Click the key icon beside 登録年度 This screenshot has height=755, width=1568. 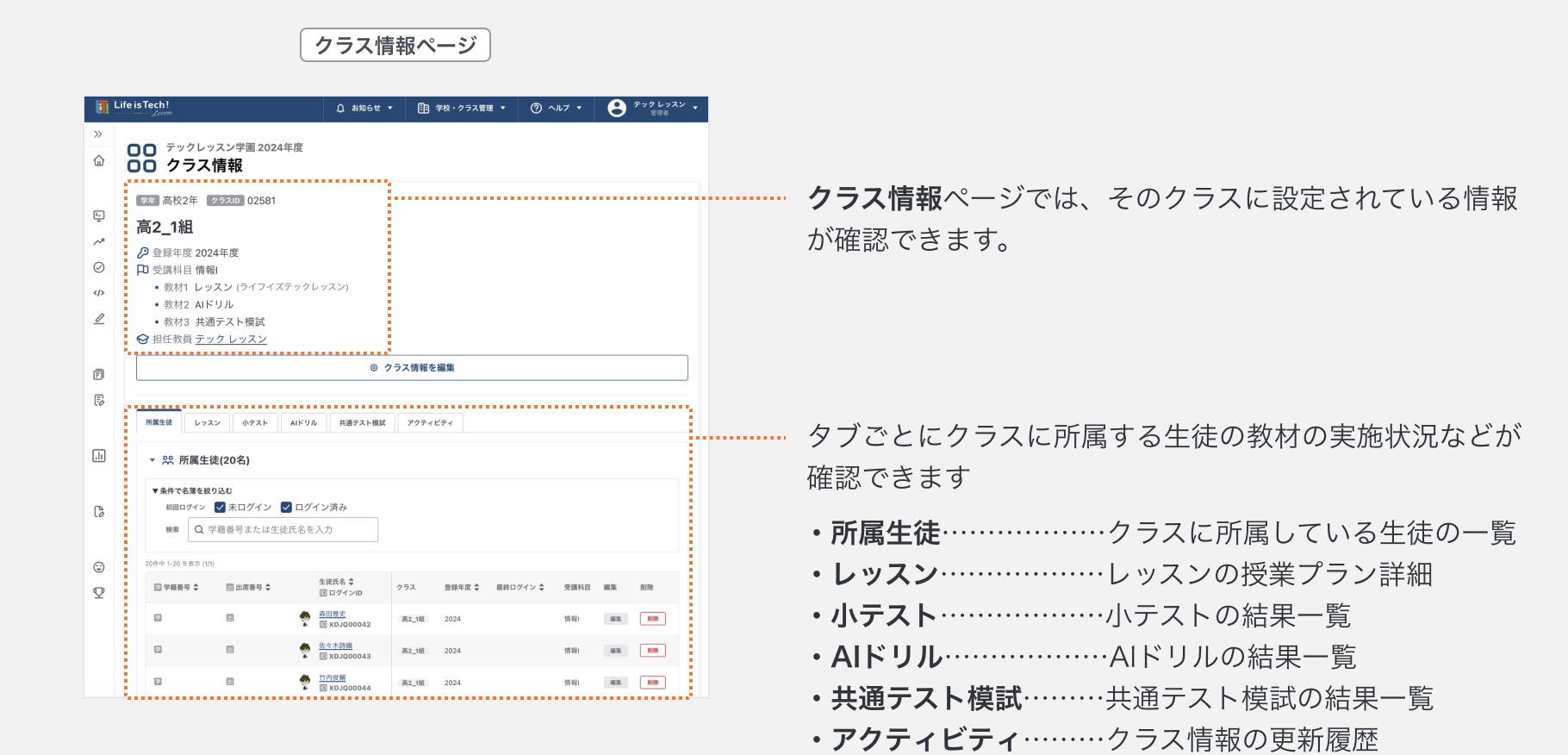click(143, 253)
